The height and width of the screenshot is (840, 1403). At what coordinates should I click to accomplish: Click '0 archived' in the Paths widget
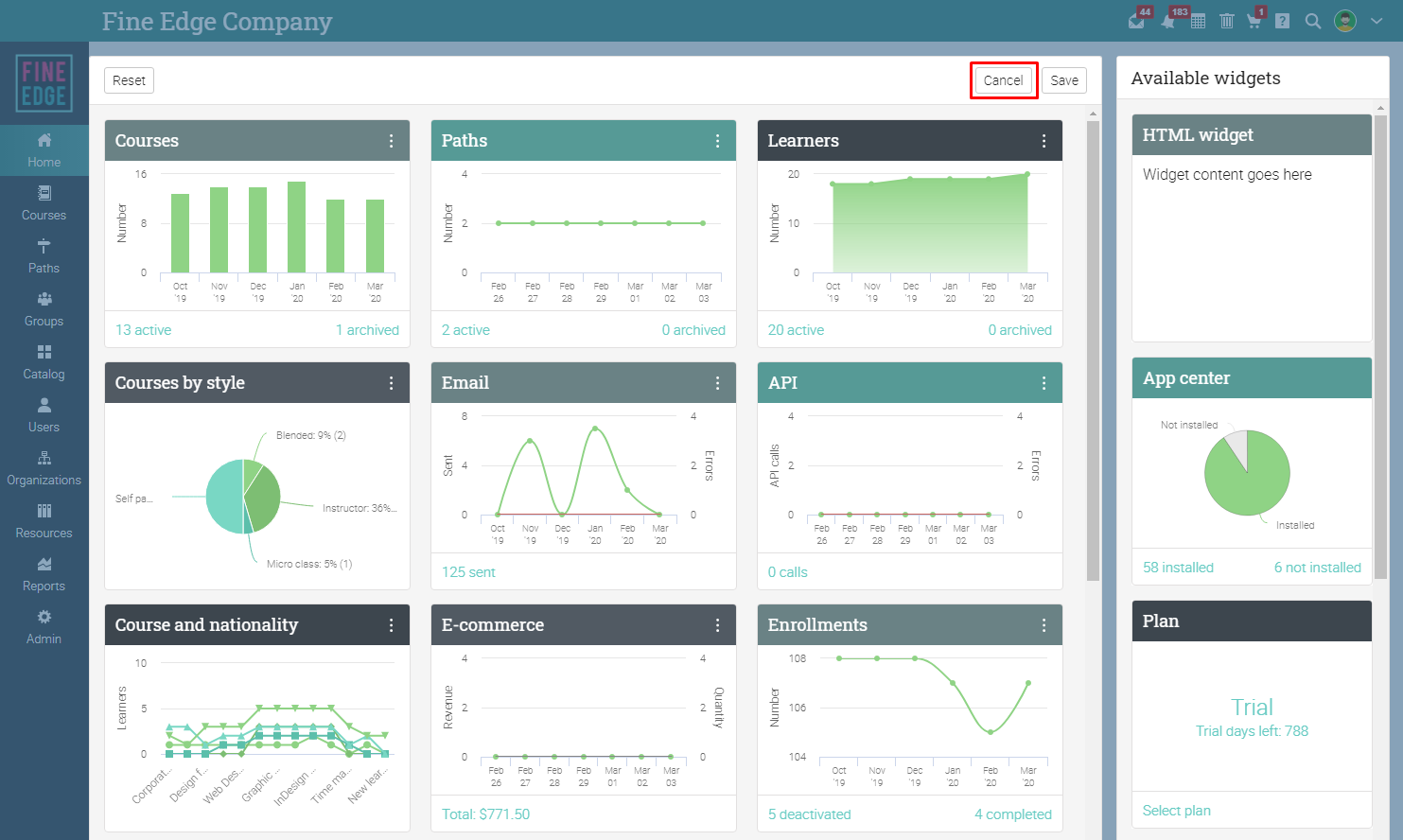tap(693, 330)
